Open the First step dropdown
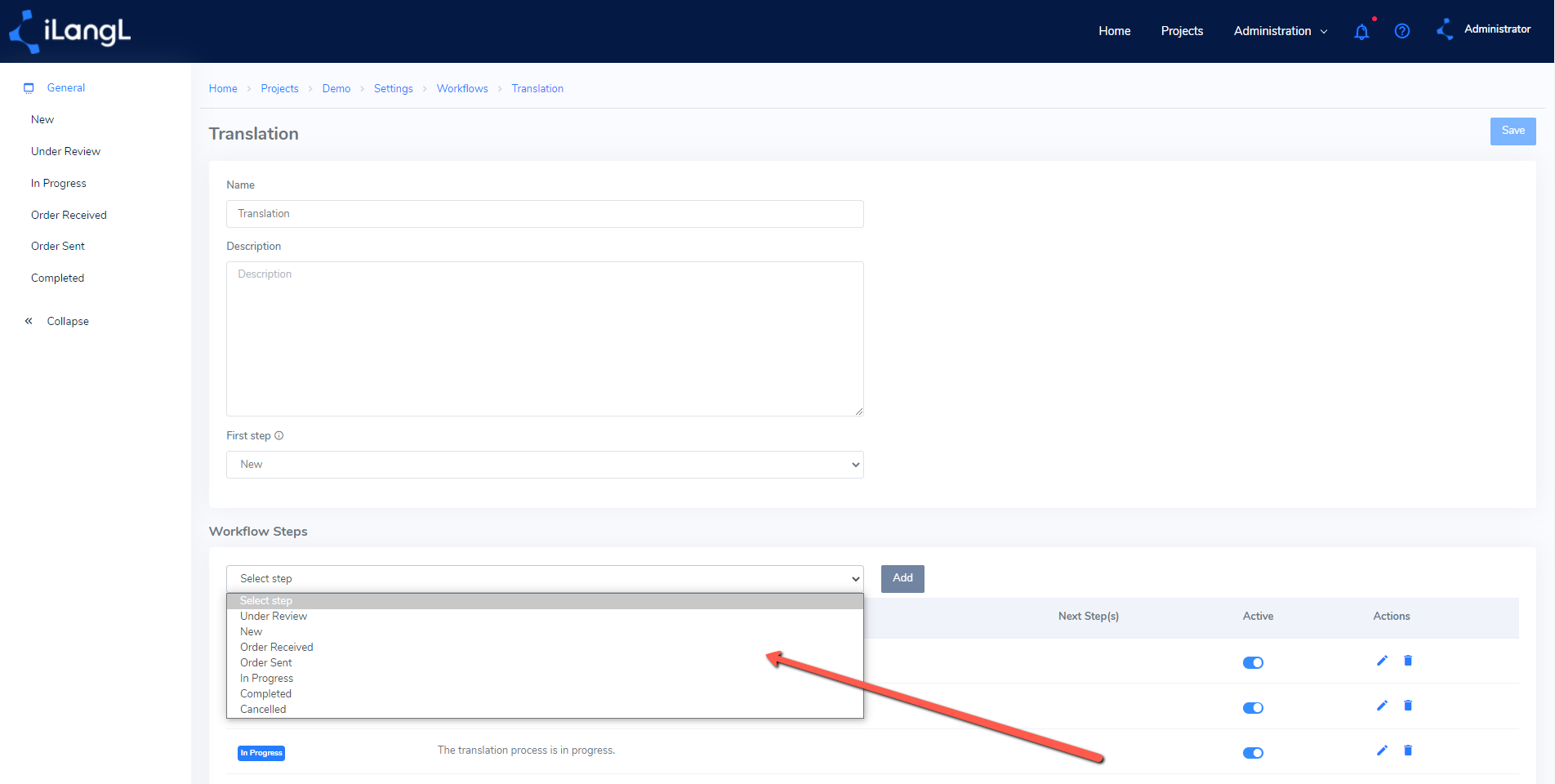1555x784 pixels. click(545, 465)
